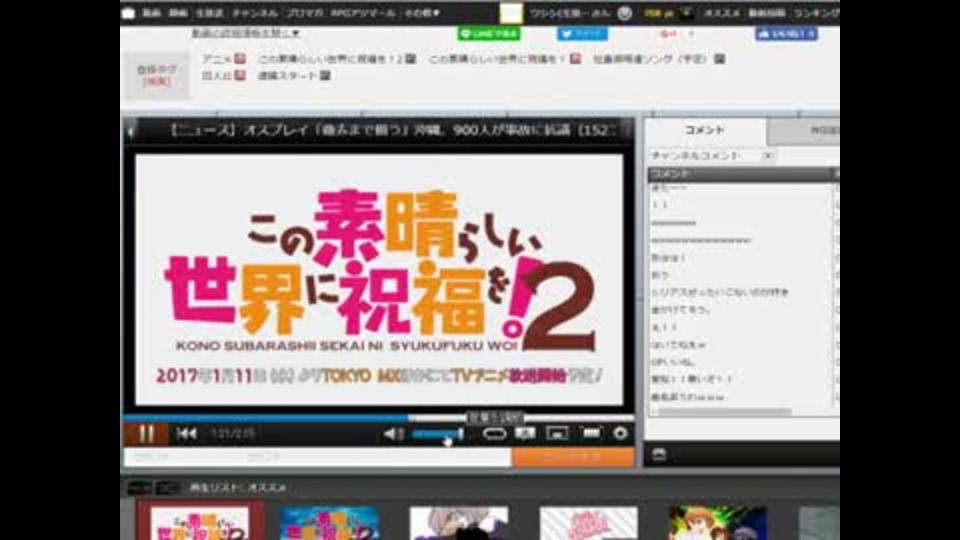The height and width of the screenshot is (540, 960).
Task: Share the video with the green LINE button
Action: 489,34
